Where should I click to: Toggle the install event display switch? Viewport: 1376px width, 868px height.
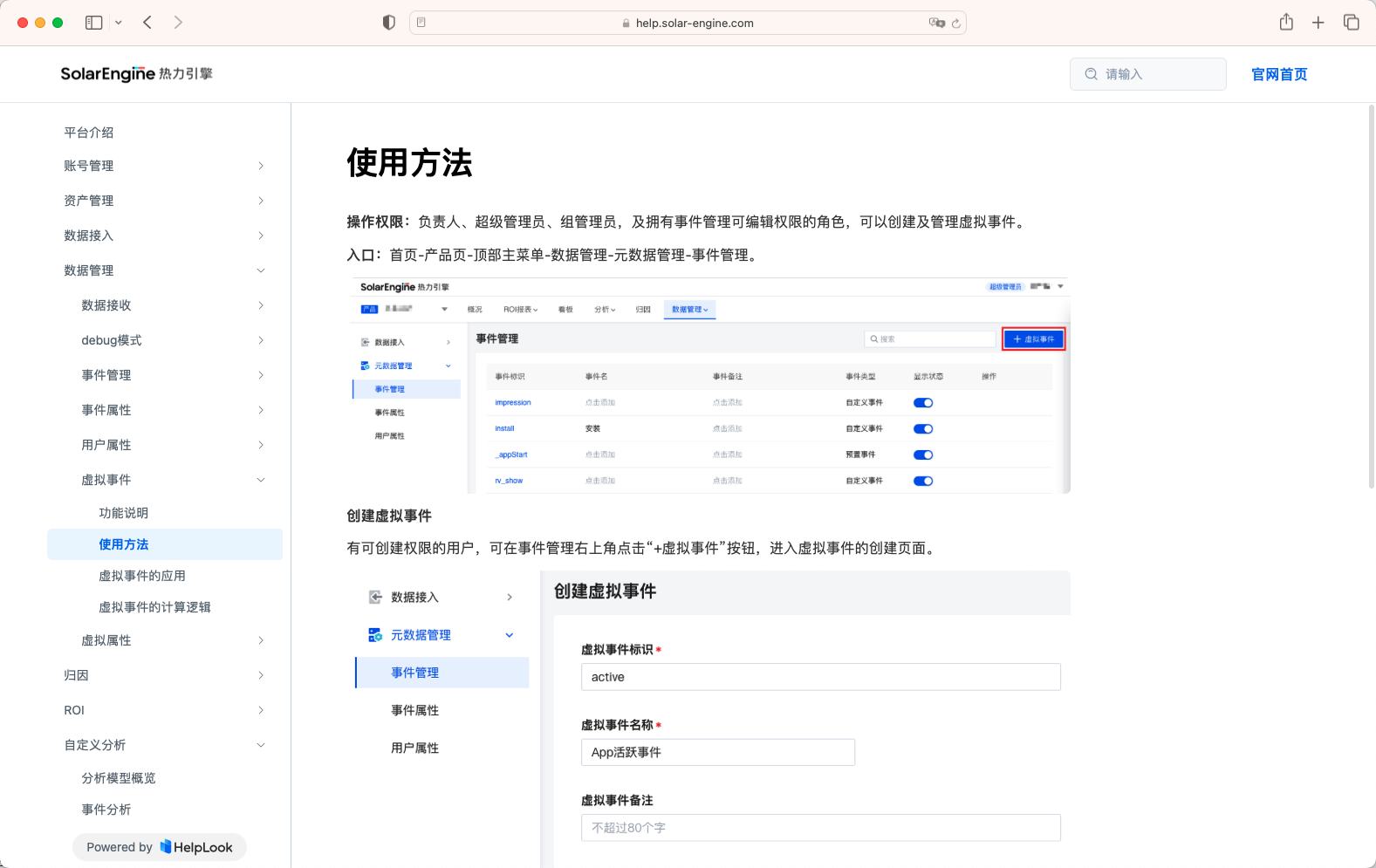(x=923, y=429)
